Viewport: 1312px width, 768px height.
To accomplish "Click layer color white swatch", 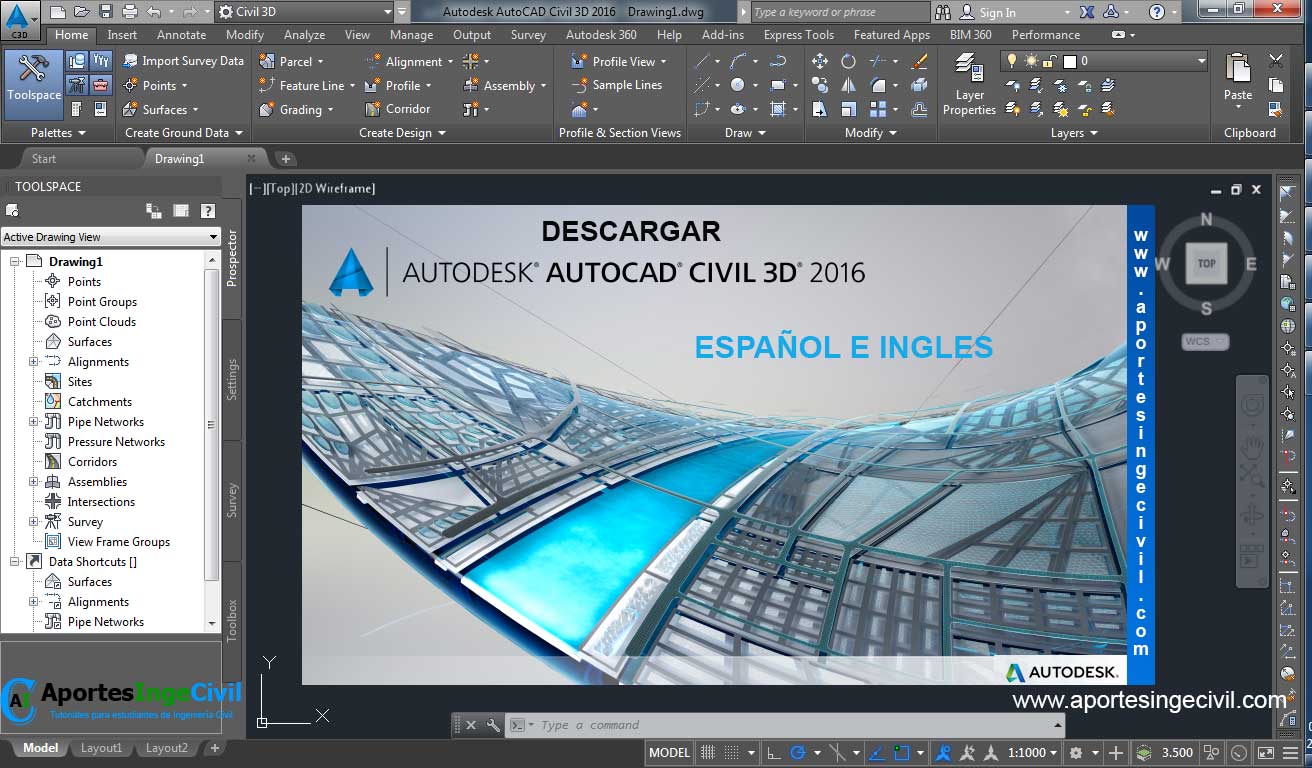I will point(1068,61).
